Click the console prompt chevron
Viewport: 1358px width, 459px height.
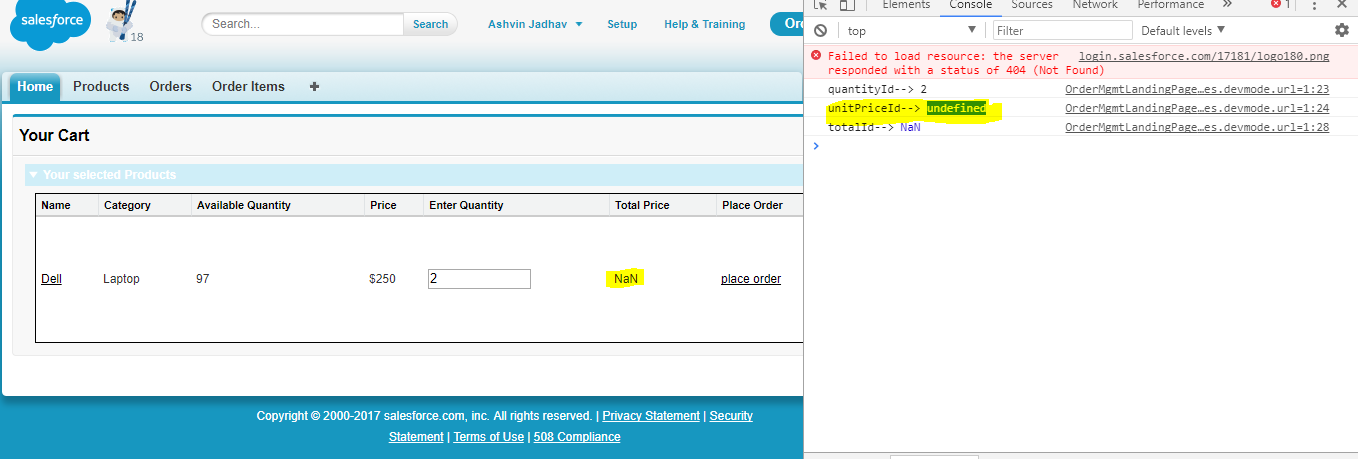click(x=816, y=146)
